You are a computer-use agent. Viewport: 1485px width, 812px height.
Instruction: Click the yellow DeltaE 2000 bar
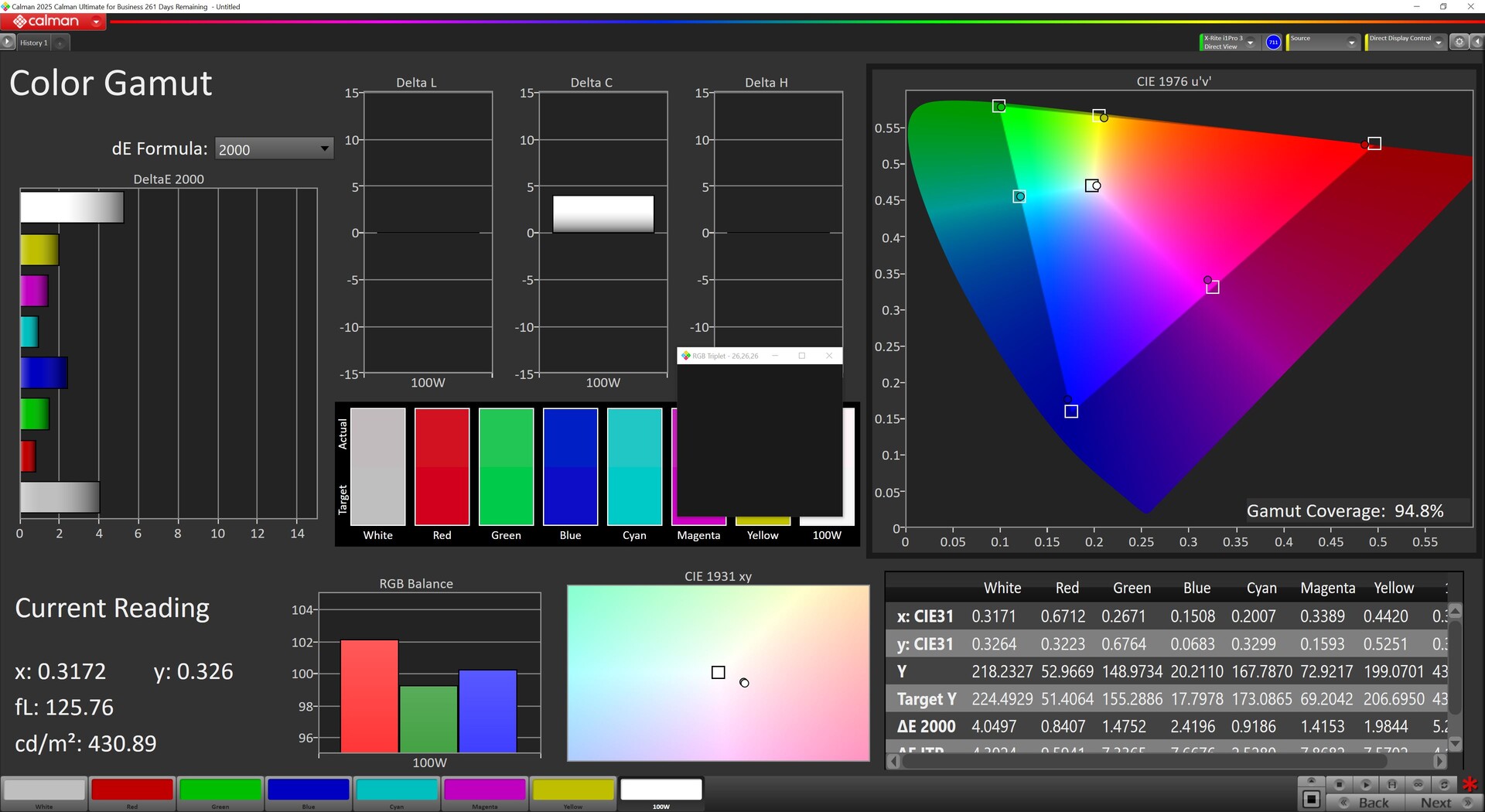tap(39, 250)
